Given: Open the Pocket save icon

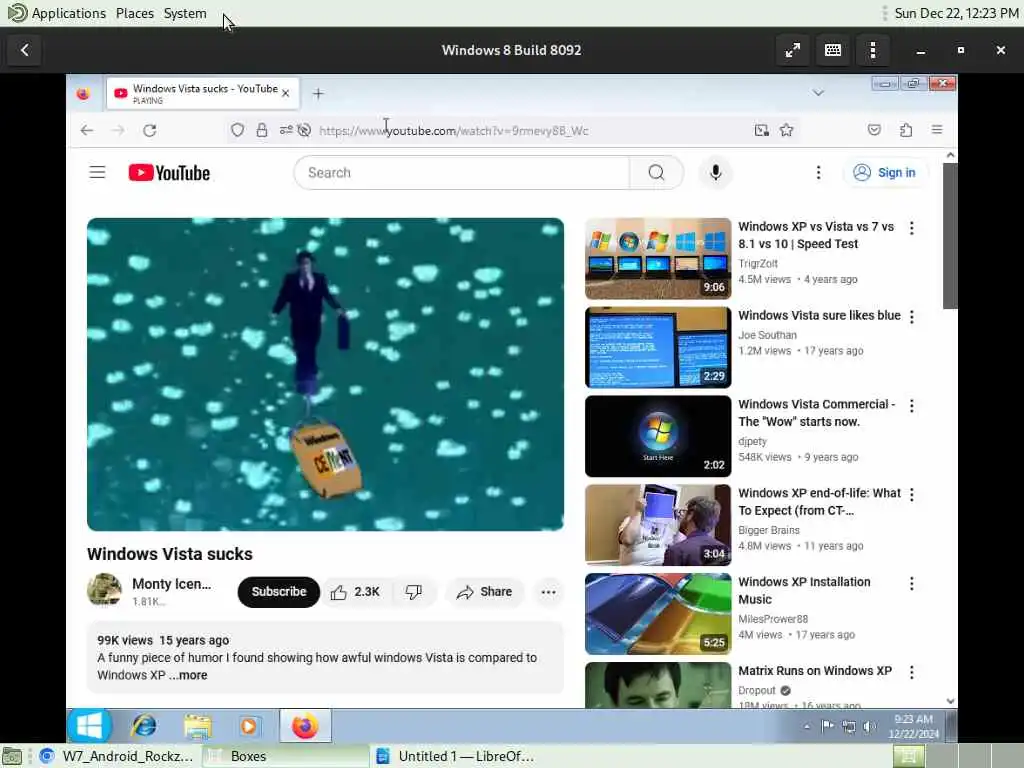Looking at the screenshot, I should [x=874, y=130].
